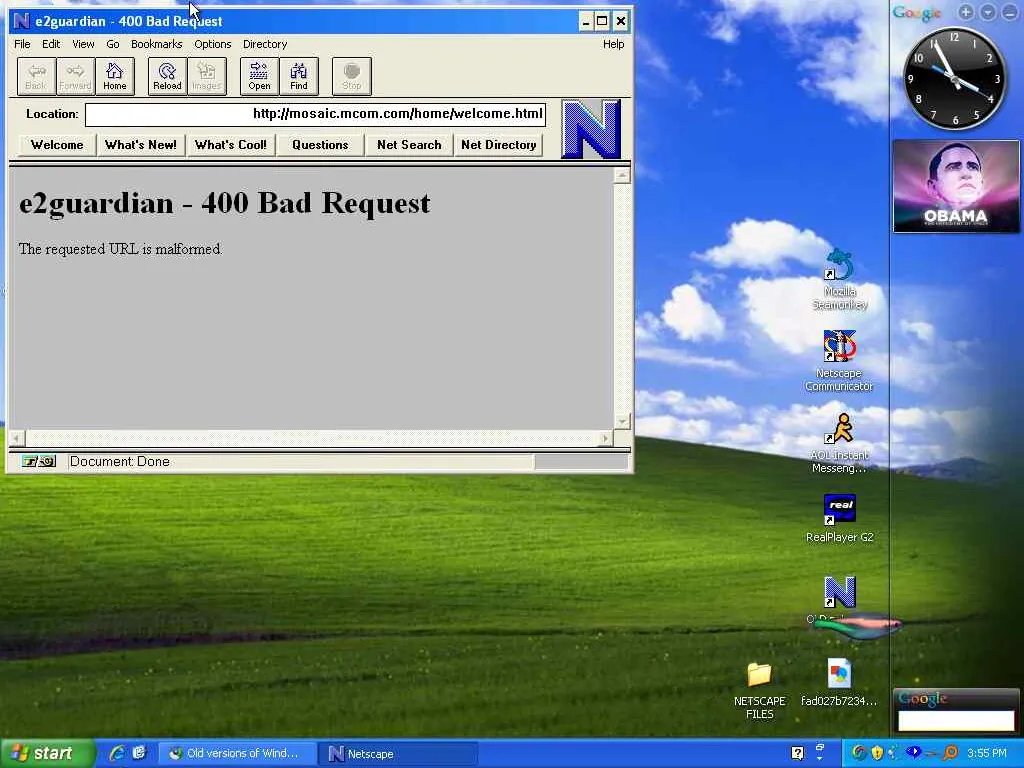Open the Directory menu

pos(265,44)
